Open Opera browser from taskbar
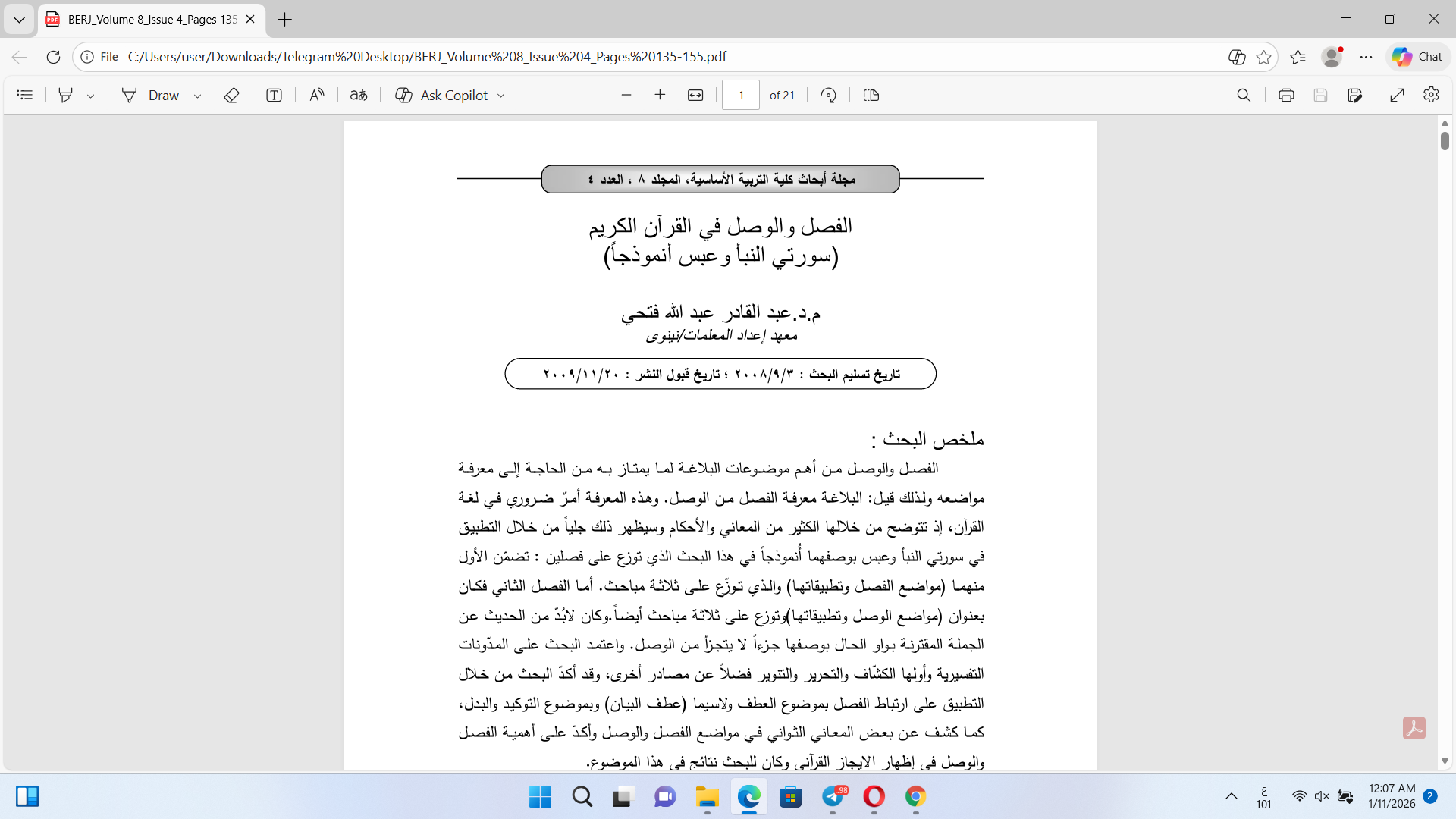The height and width of the screenshot is (819, 1456). (874, 797)
